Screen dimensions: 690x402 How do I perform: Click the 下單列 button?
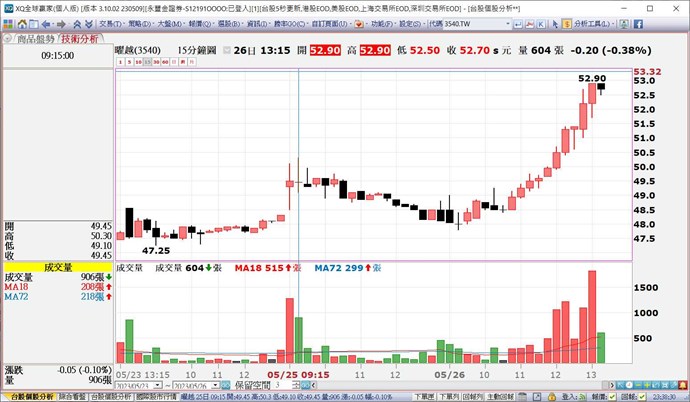click(x=449, y=397)
